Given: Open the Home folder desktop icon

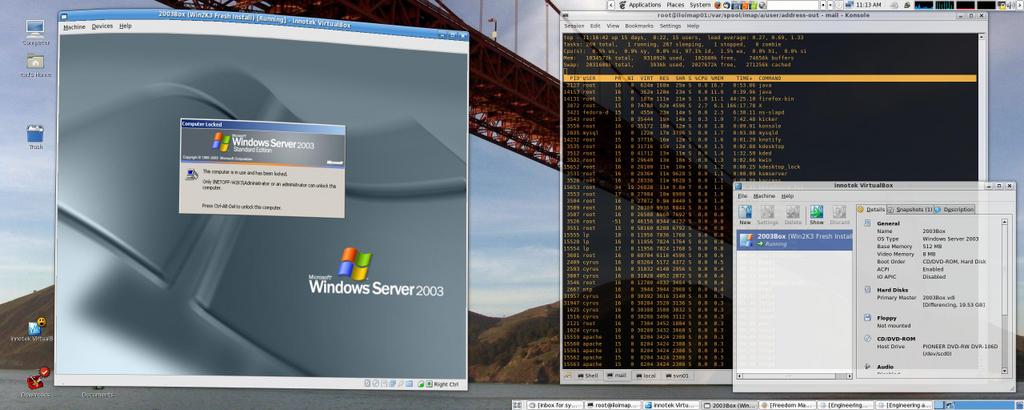Looking at the screenshot, I should pyautogui.click(x=35, y=66).
